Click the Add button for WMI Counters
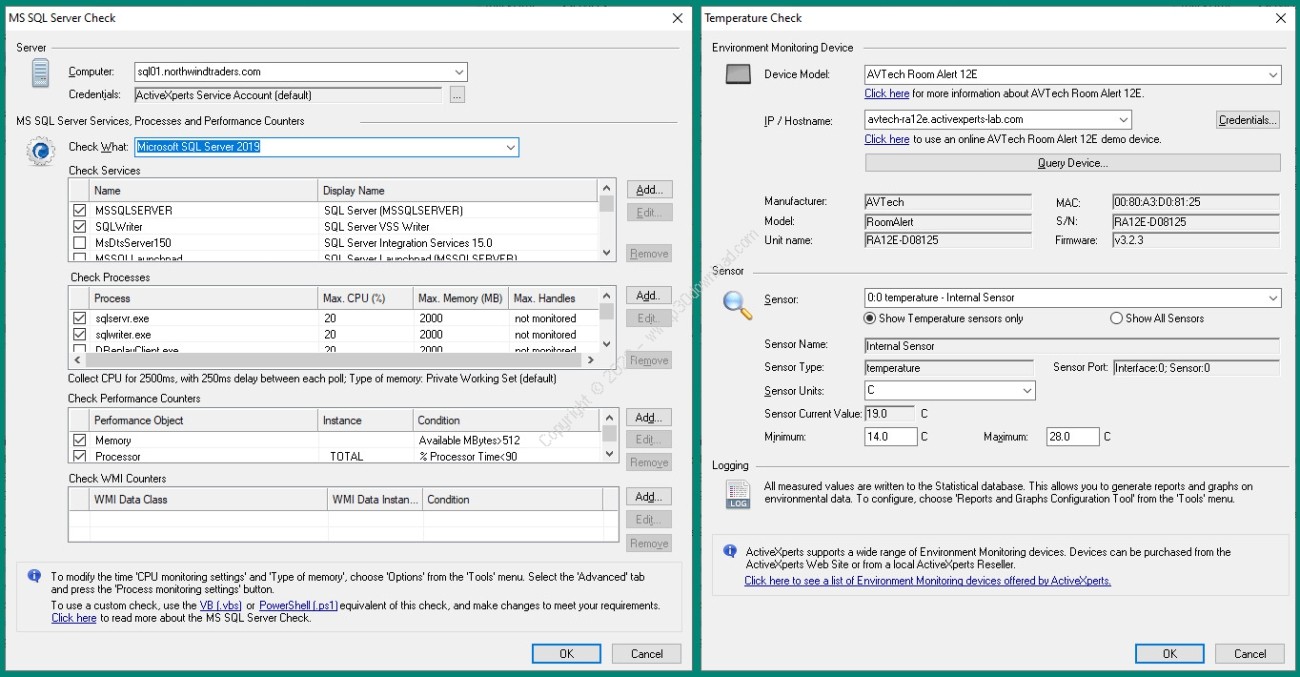This screenshot has height=677, width=1300. 649,497
